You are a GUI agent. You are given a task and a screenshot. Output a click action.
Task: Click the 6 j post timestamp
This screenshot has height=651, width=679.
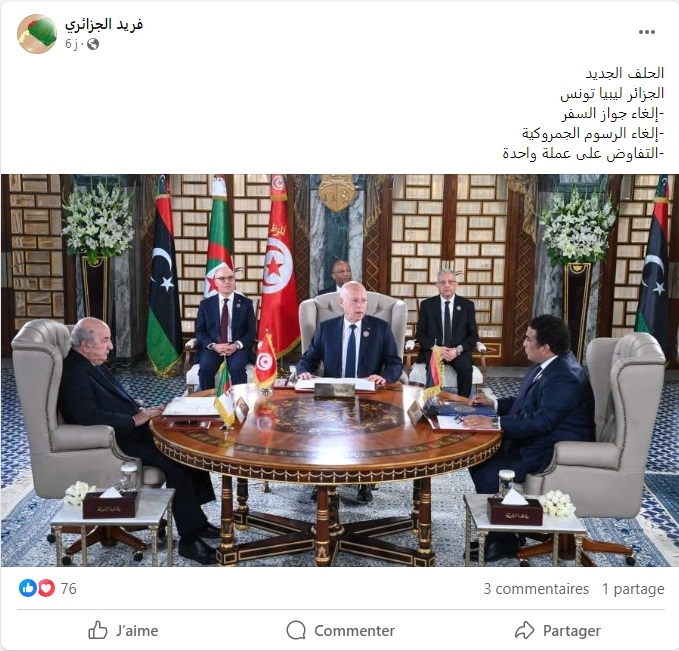coord(71,44)
